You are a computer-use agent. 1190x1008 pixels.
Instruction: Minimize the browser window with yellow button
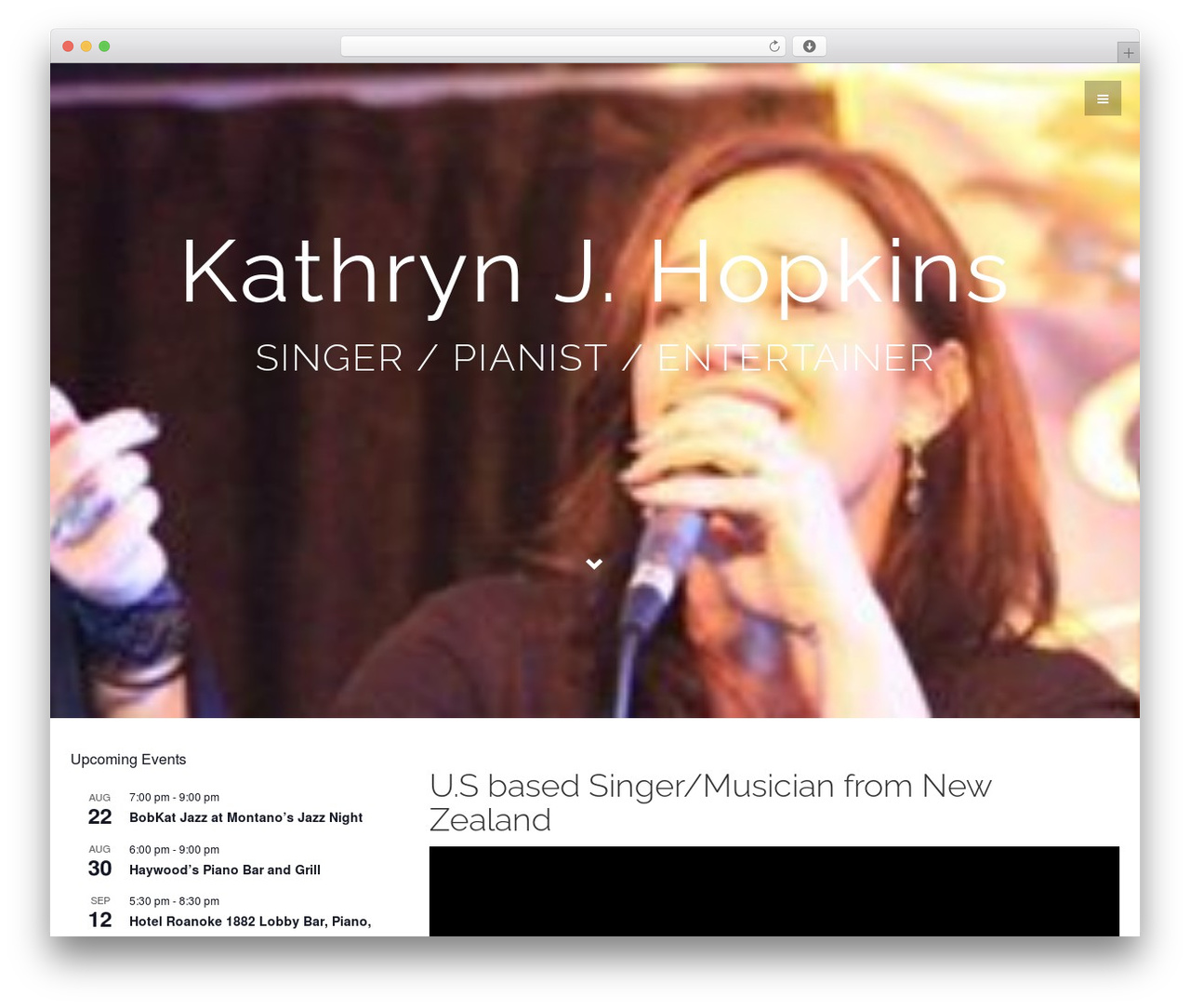pyautogui.click(x=86, y=46)
